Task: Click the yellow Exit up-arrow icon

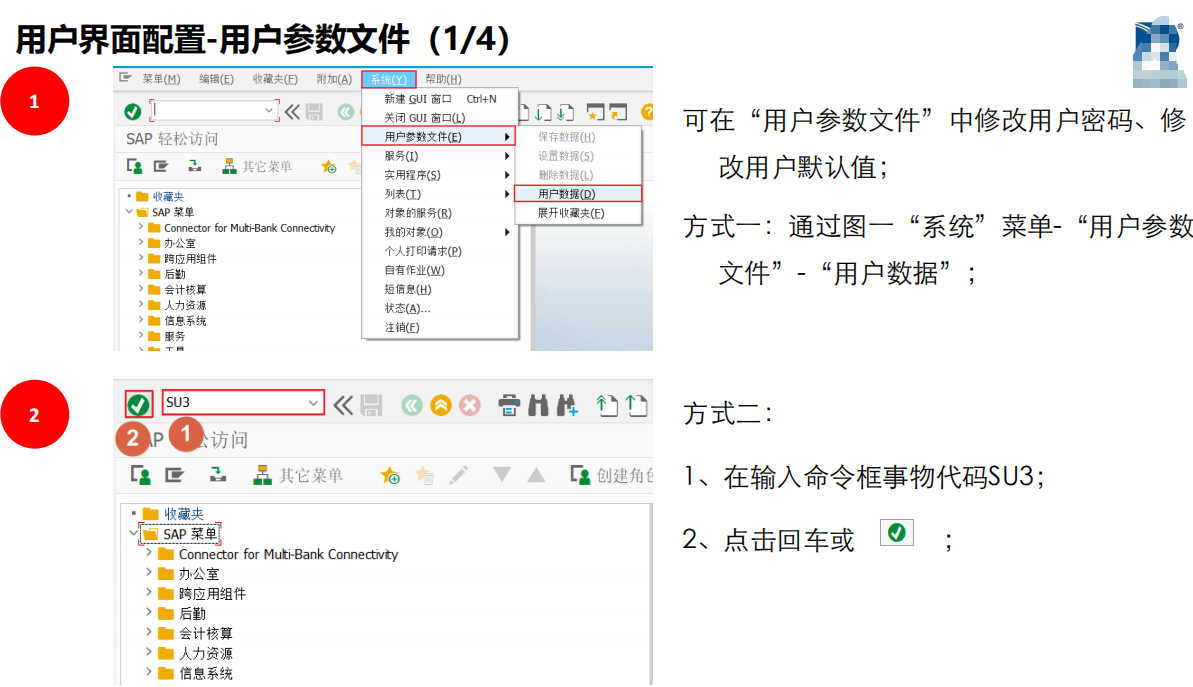Action: point(441,406)
